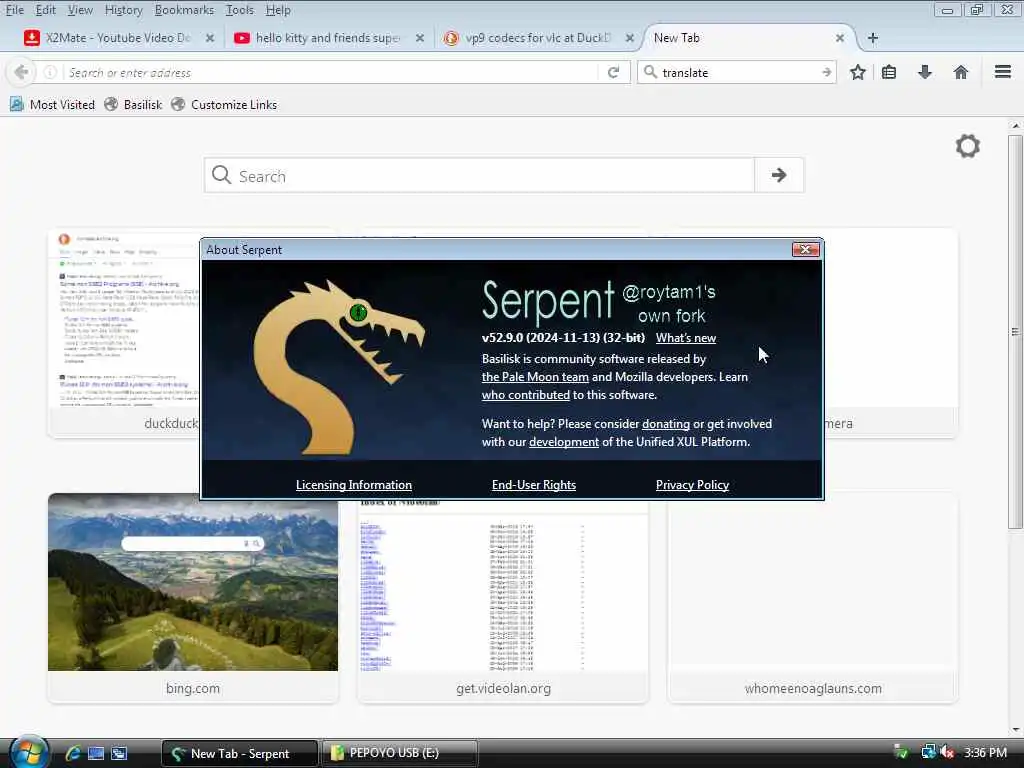Image resolution: width=1024 pixels, height=768 pixels.
Task: Open the Tools menu
Action: [240, 10]
